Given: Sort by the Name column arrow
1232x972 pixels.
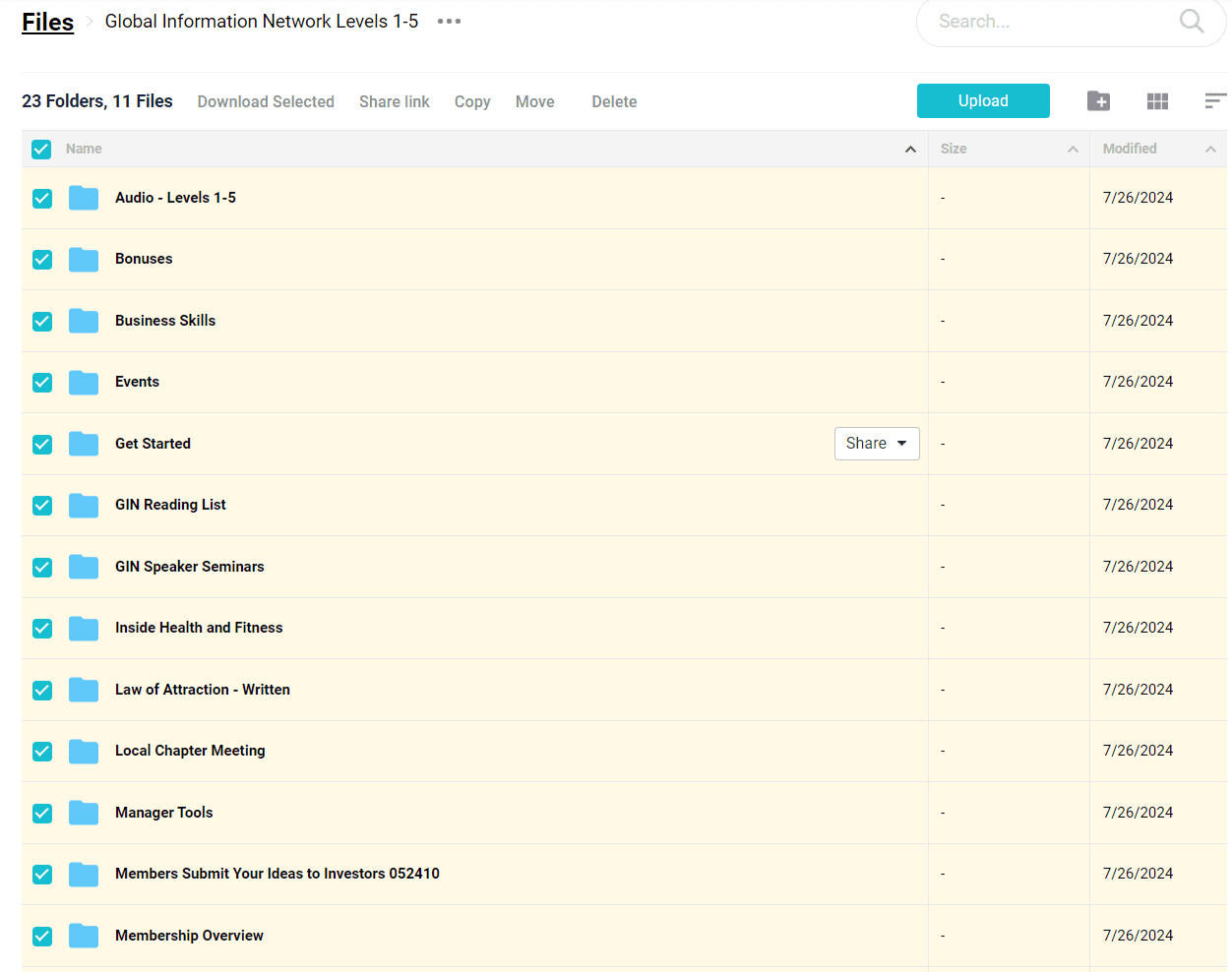Looking at the screenshot, I should coord(910,150).
